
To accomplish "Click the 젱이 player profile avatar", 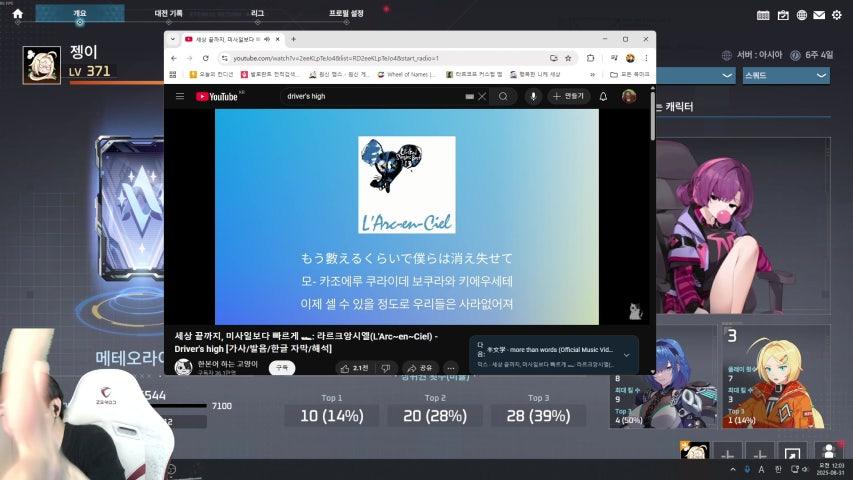I will [41, 65].
